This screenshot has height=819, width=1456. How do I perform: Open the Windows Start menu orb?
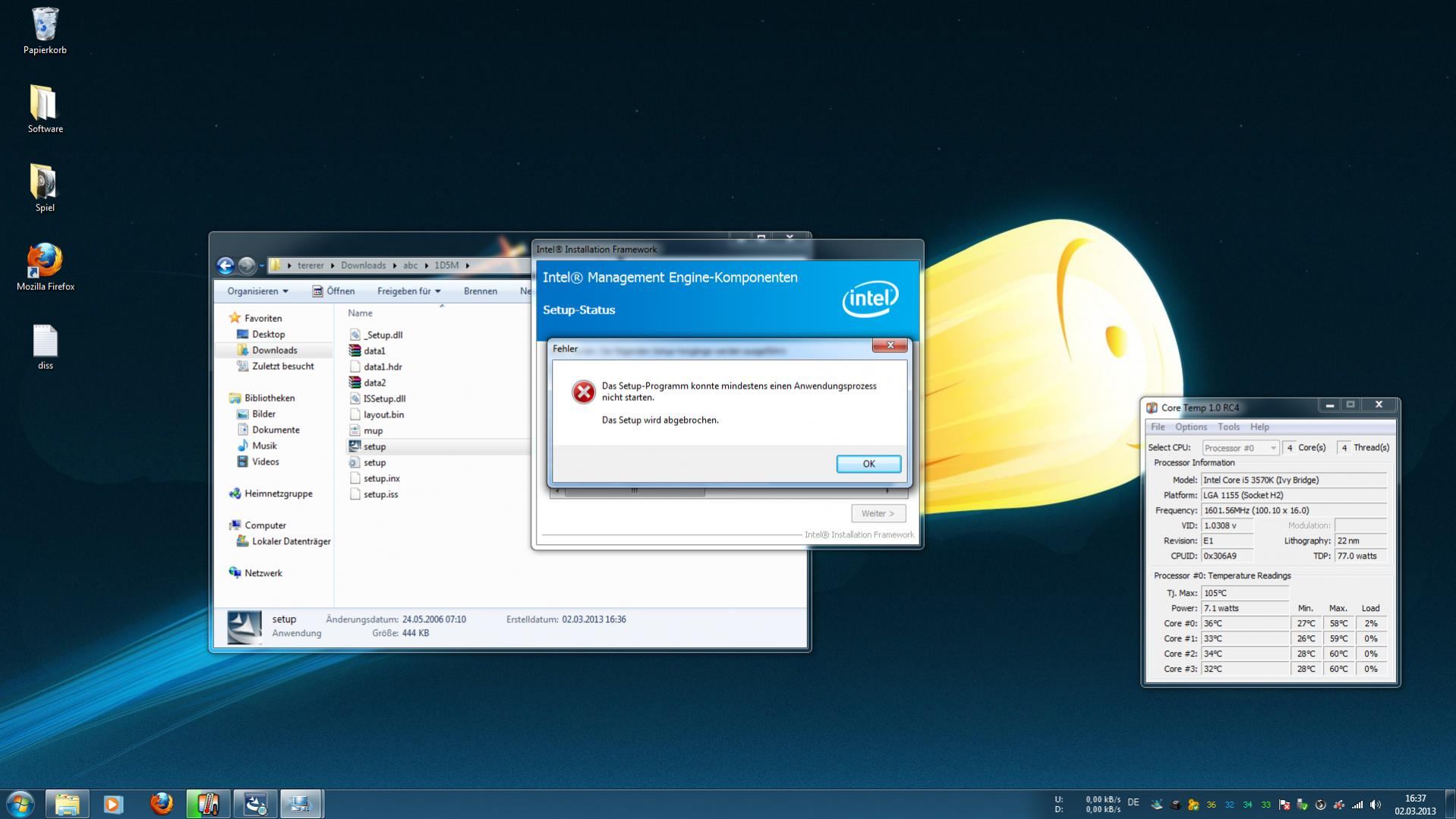tap(20, 804)
